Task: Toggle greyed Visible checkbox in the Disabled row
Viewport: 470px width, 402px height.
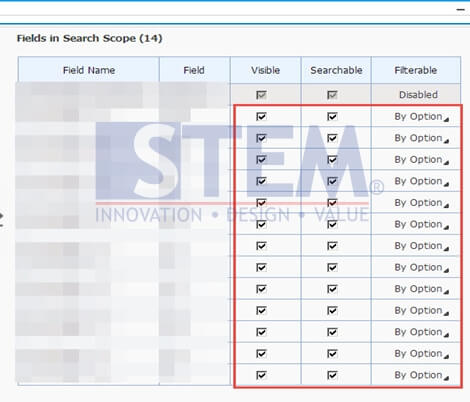Action: pyautogui.click(x=261, y=95)
